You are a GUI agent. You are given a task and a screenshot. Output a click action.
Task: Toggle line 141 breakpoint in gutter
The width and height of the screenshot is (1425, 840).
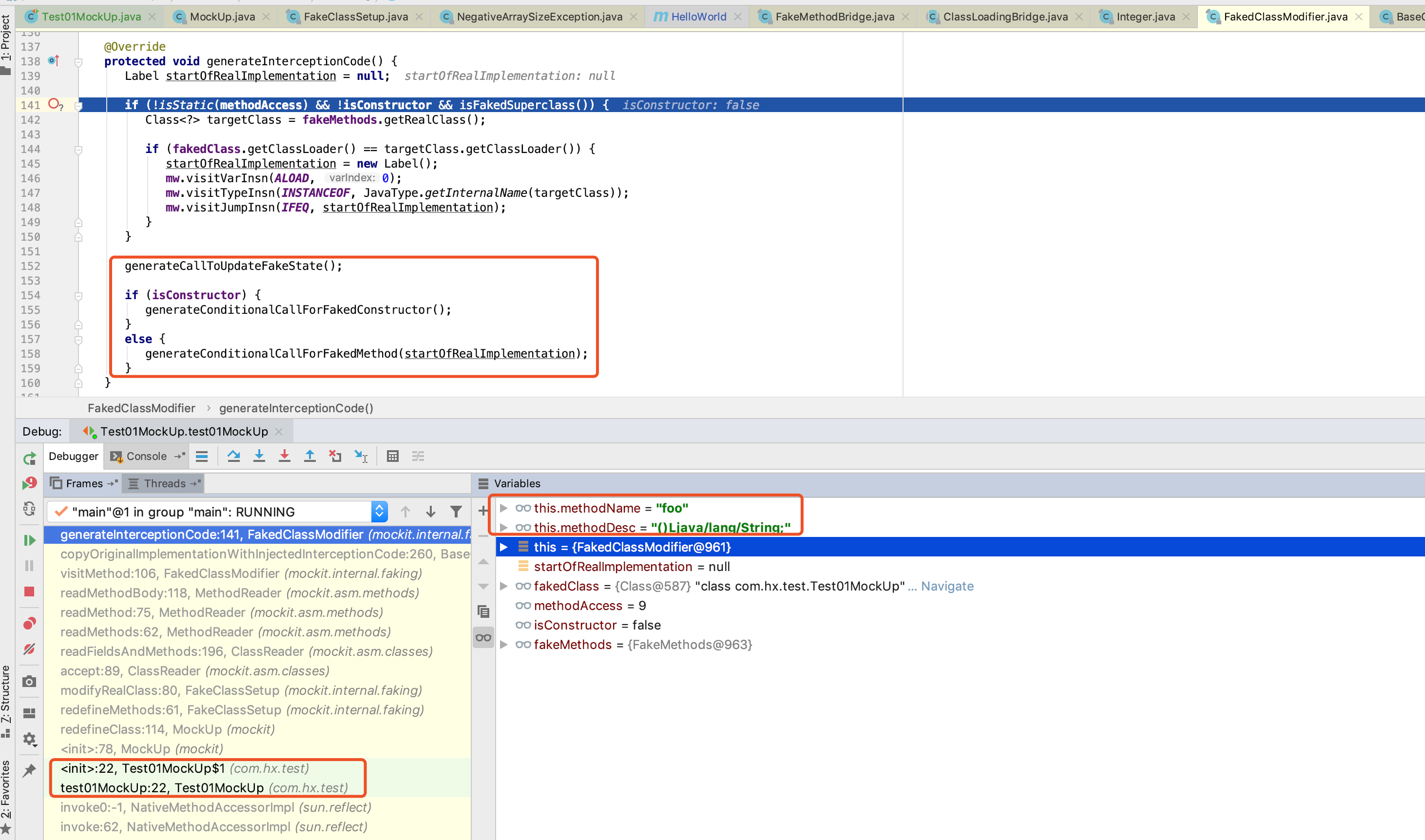(54, 104)
